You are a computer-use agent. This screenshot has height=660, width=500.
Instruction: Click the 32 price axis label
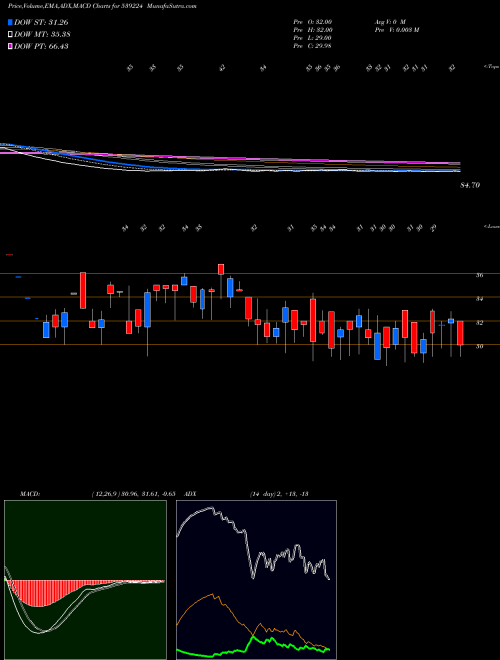(479, 322)
